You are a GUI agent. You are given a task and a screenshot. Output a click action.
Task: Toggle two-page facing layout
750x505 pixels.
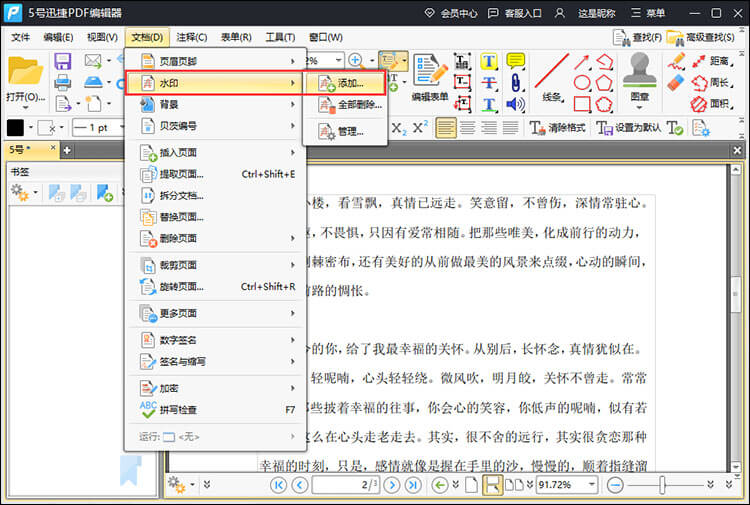click(x=515, y=485)
